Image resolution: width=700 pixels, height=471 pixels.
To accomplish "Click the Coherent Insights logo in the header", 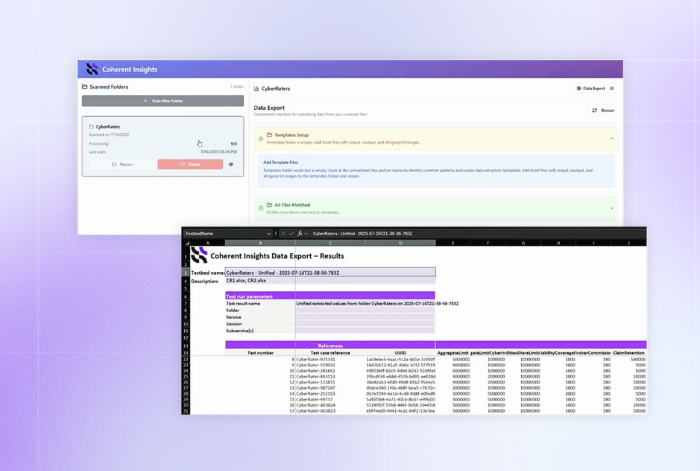I will (x=92, y=69).
